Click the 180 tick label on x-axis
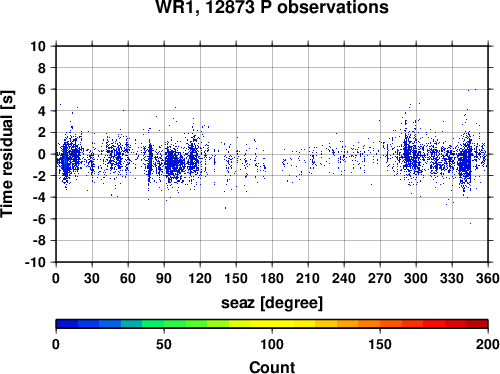 [x=272, y=278]
